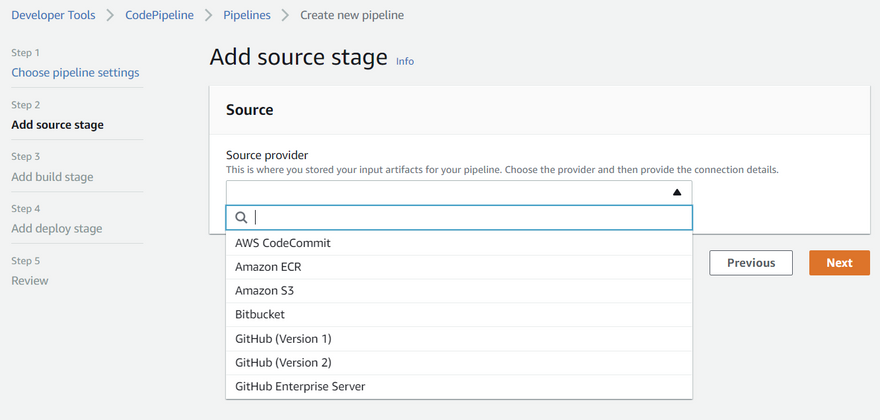Click inside the provider search field

click(470, 218)
